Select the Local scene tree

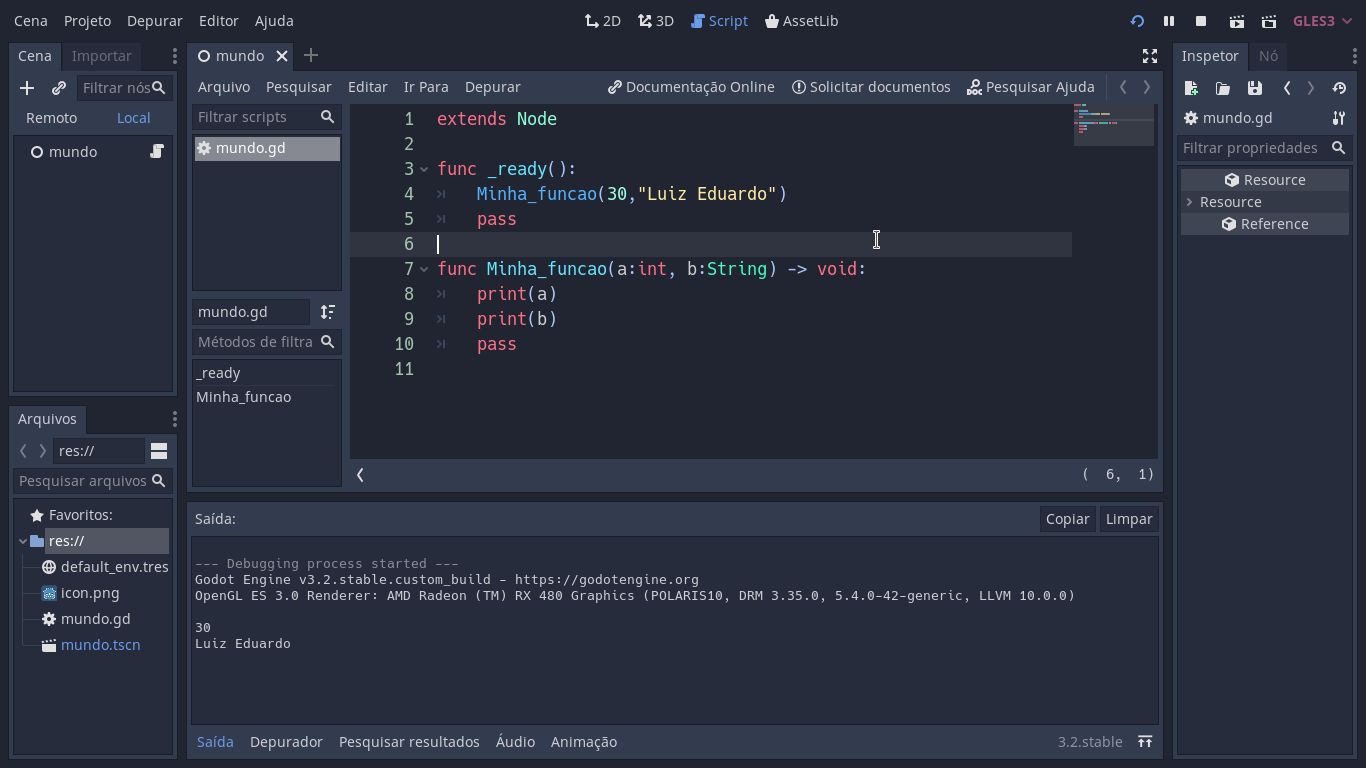[133, 118]
